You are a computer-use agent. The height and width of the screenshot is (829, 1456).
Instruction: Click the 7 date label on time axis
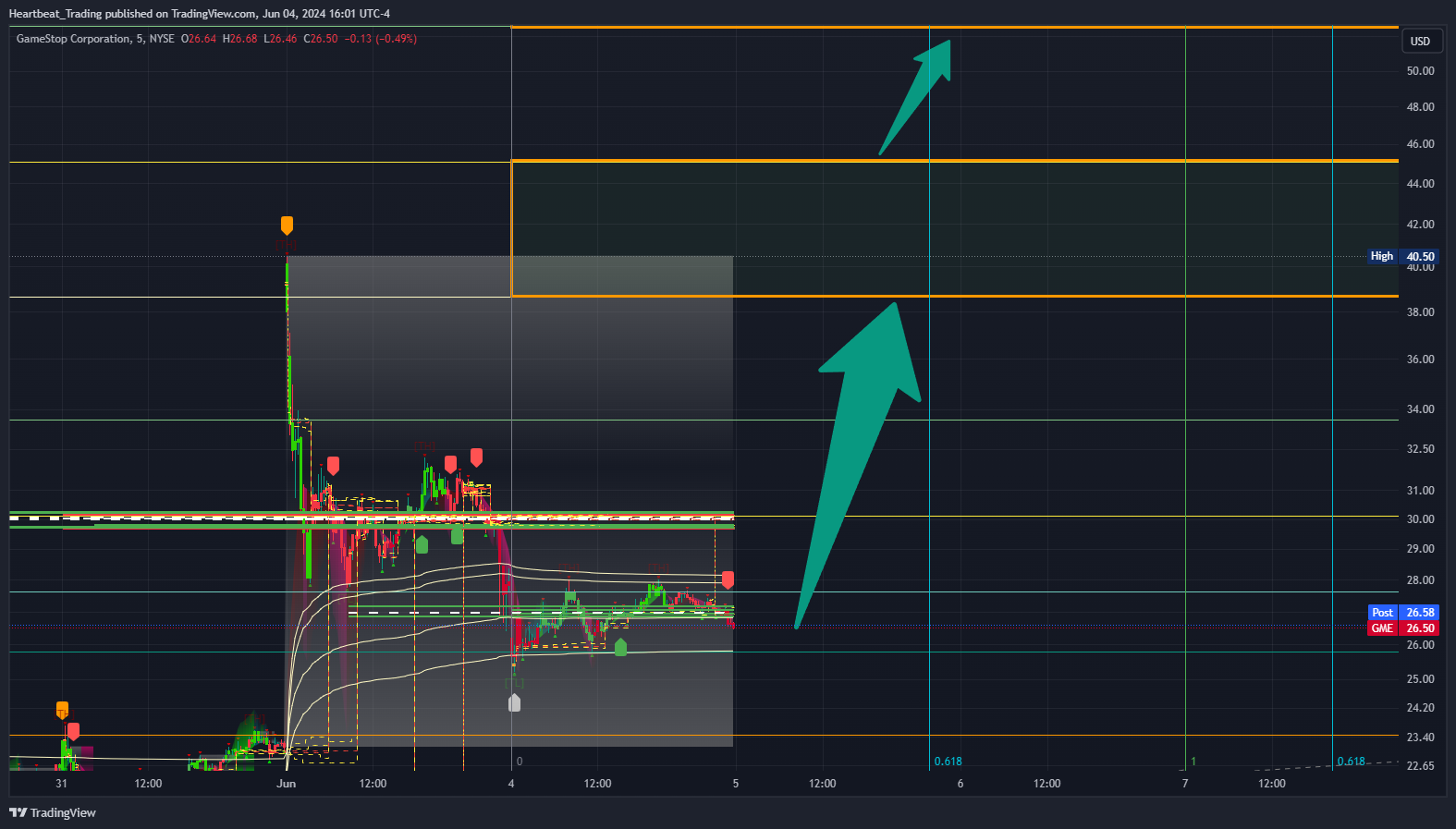click(x=1185, y=783)
